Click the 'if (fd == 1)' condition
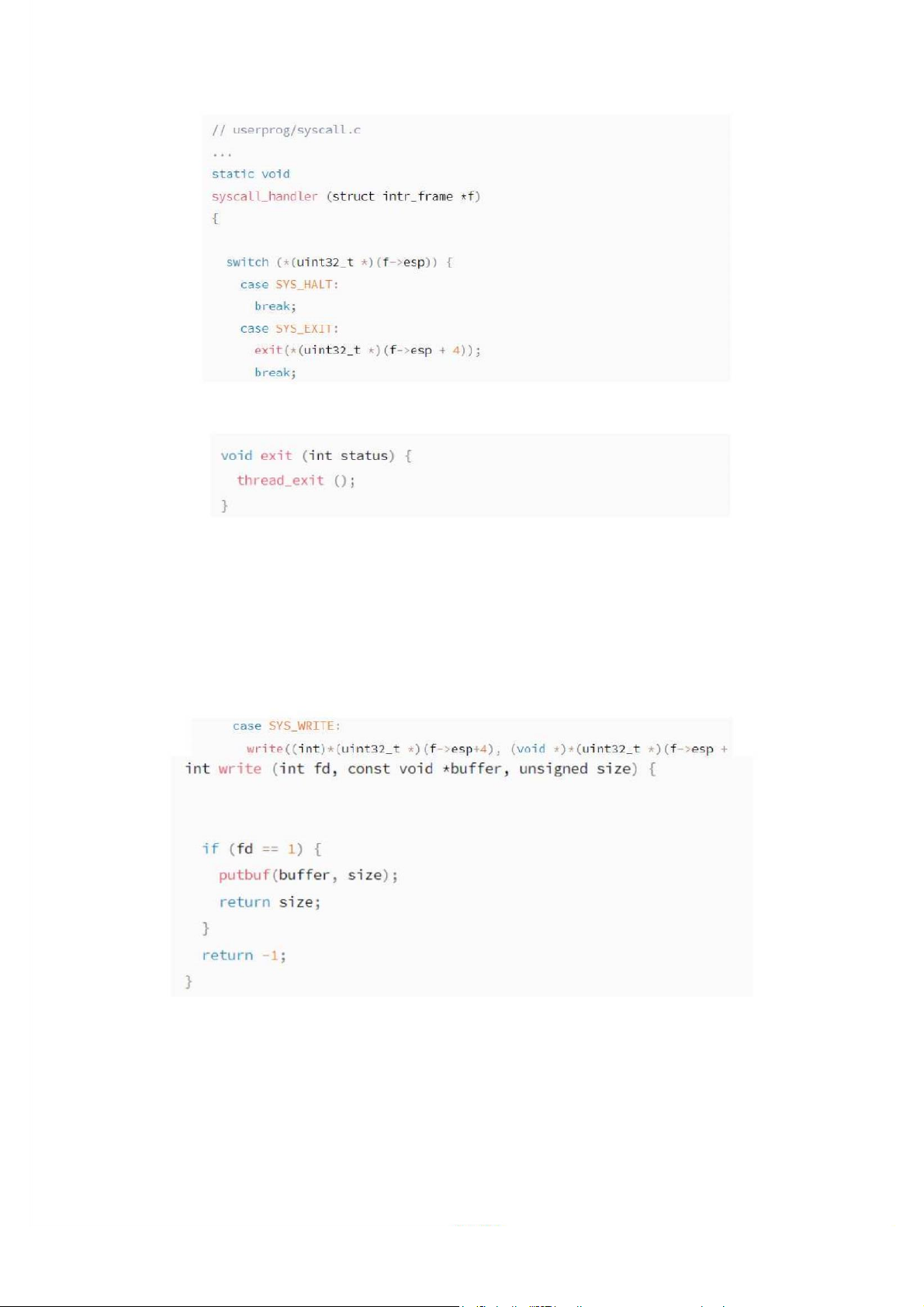 pyautogui.click(x=261, y=849)
